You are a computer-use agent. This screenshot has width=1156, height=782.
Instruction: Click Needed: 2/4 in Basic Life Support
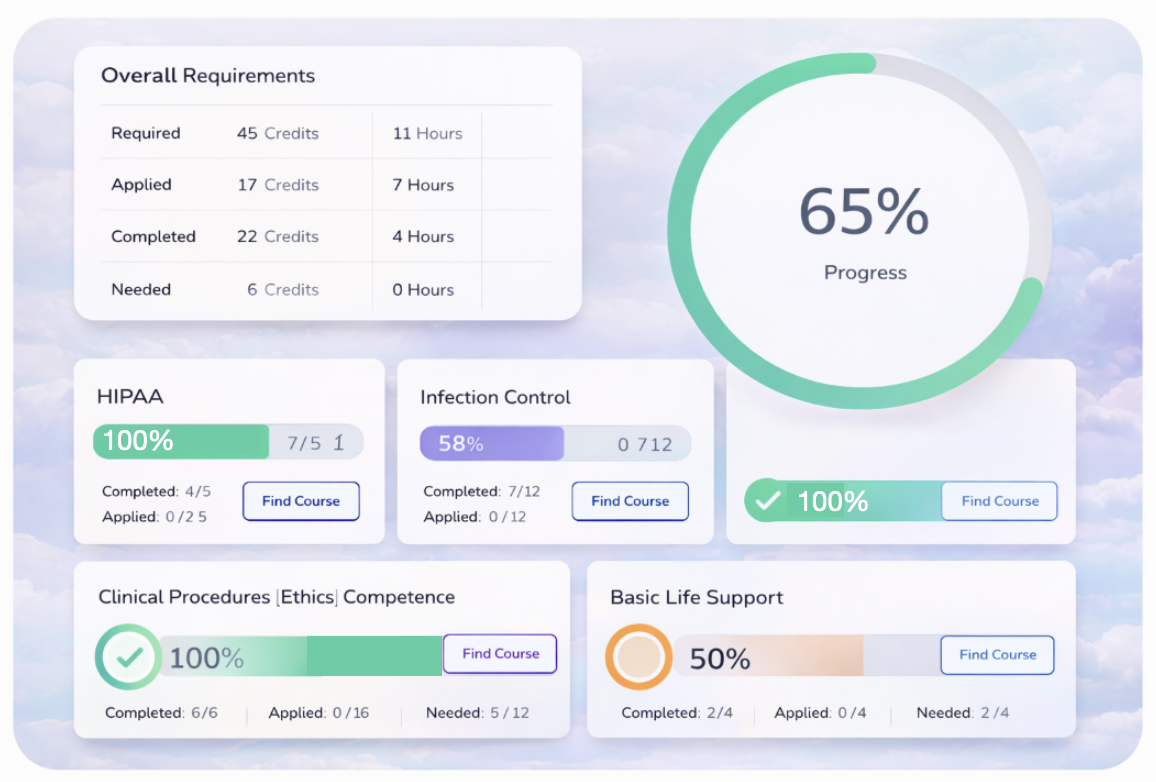pyautogui.click(x=963, y=713)
